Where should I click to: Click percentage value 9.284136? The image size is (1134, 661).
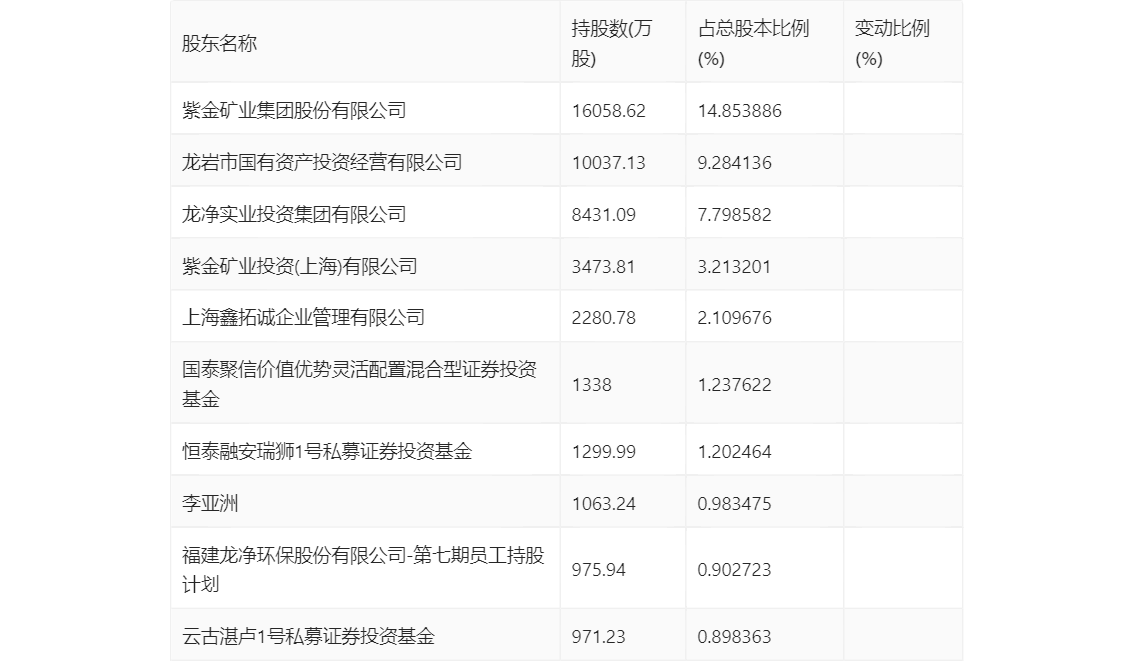[x=735, y=163]
